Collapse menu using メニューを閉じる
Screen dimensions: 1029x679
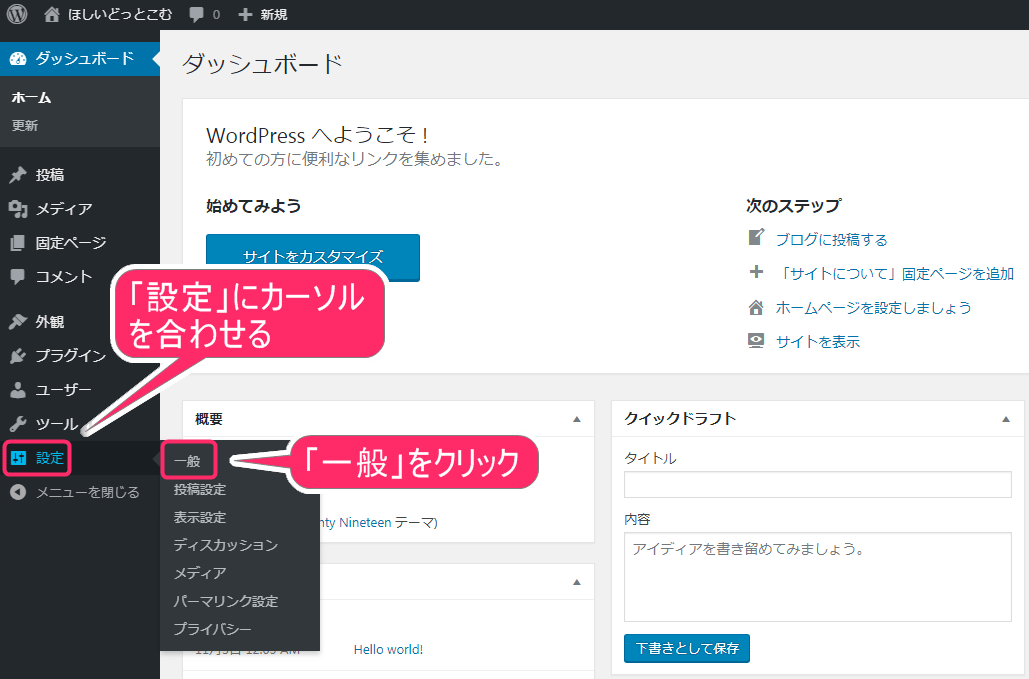click(x=76, y=492)
